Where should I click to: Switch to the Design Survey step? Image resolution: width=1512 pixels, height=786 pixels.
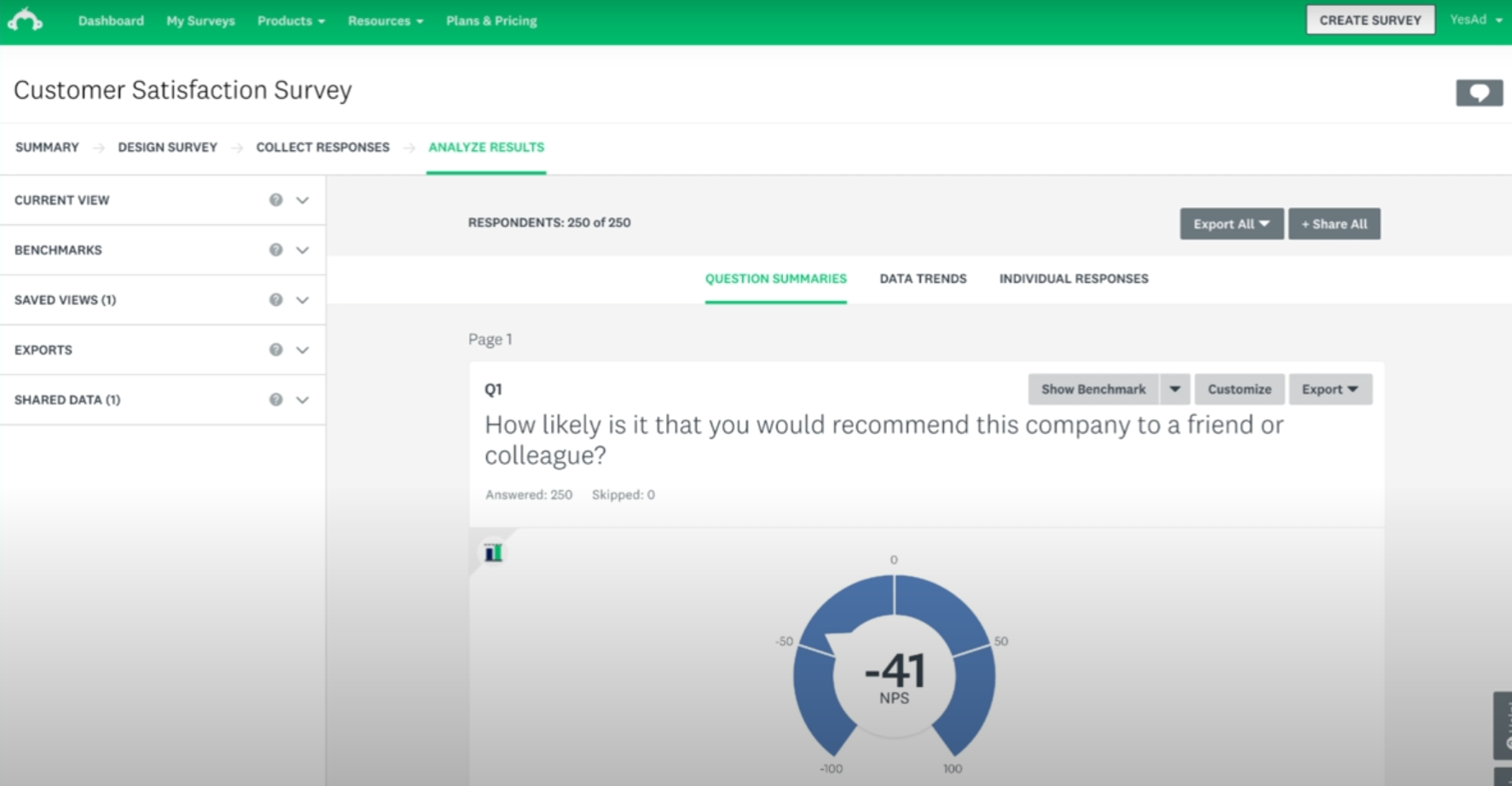click(167, 147)
